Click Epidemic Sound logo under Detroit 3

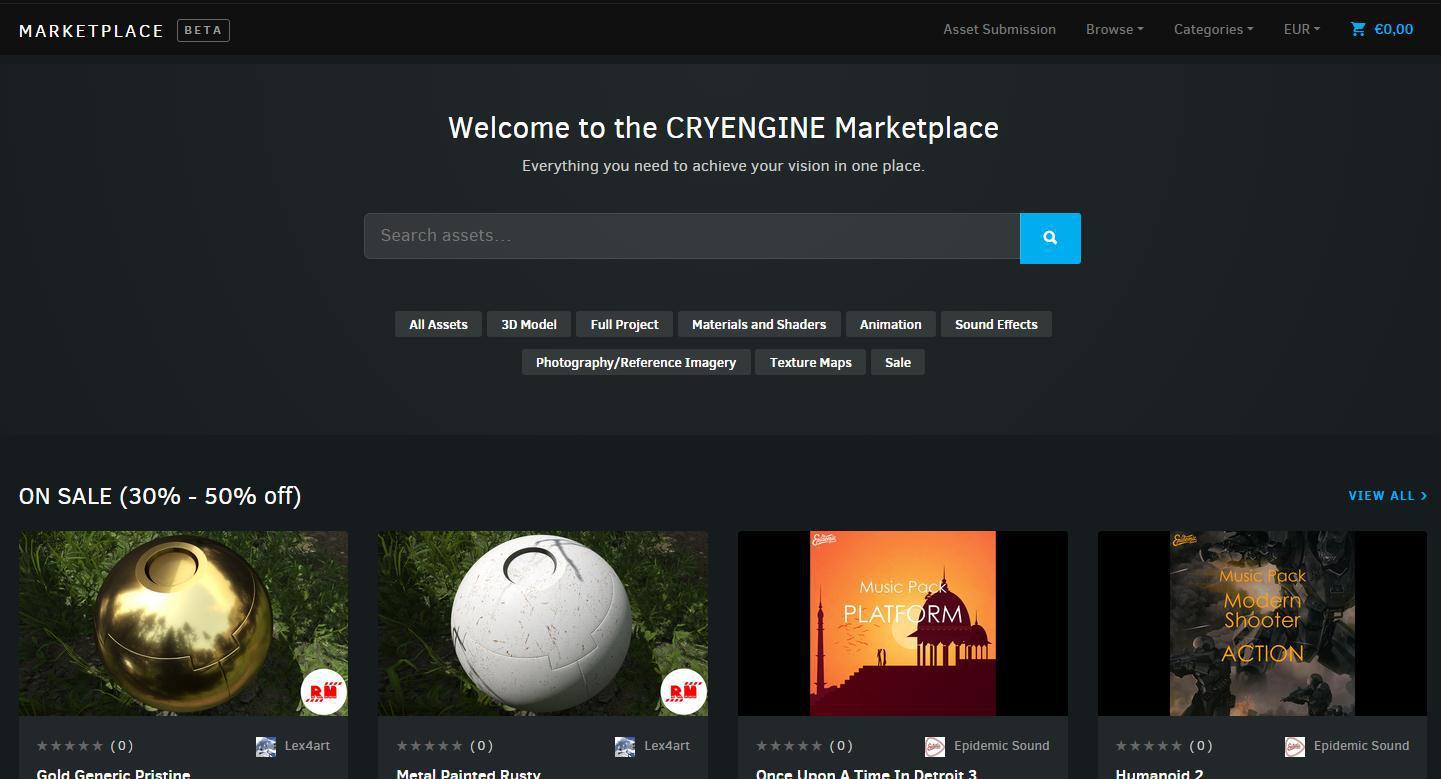(935, 746)
